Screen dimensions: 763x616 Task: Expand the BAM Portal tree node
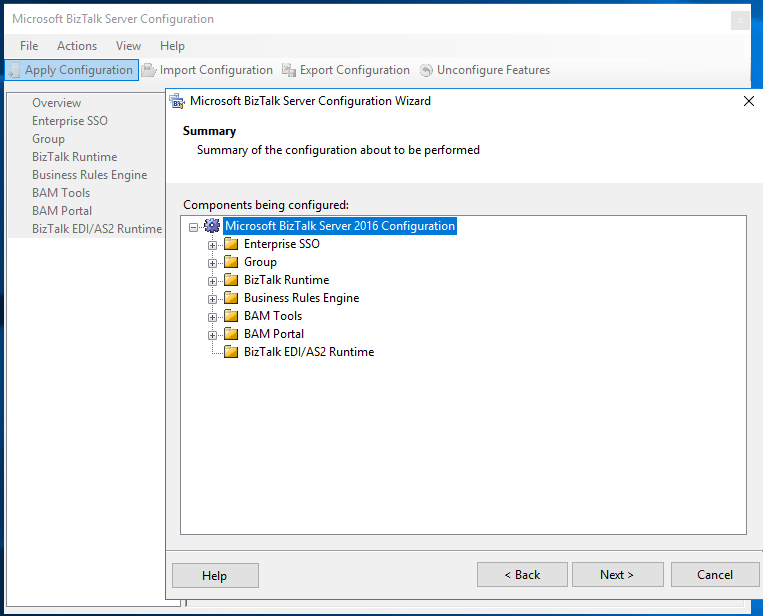(212, 335)
